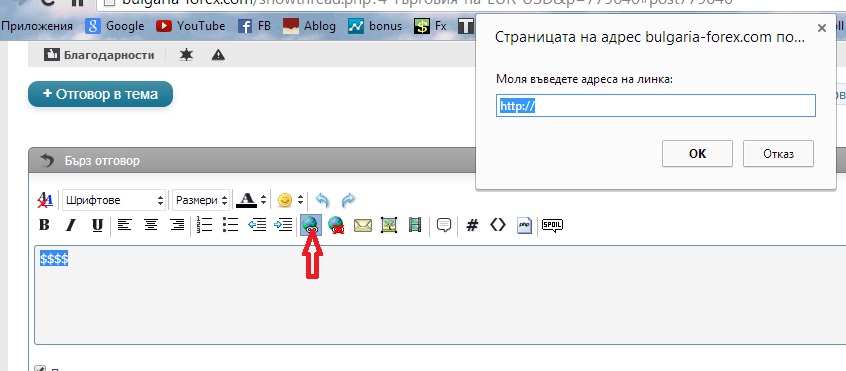Insert email link envelope icon

(x=363, y=225)
